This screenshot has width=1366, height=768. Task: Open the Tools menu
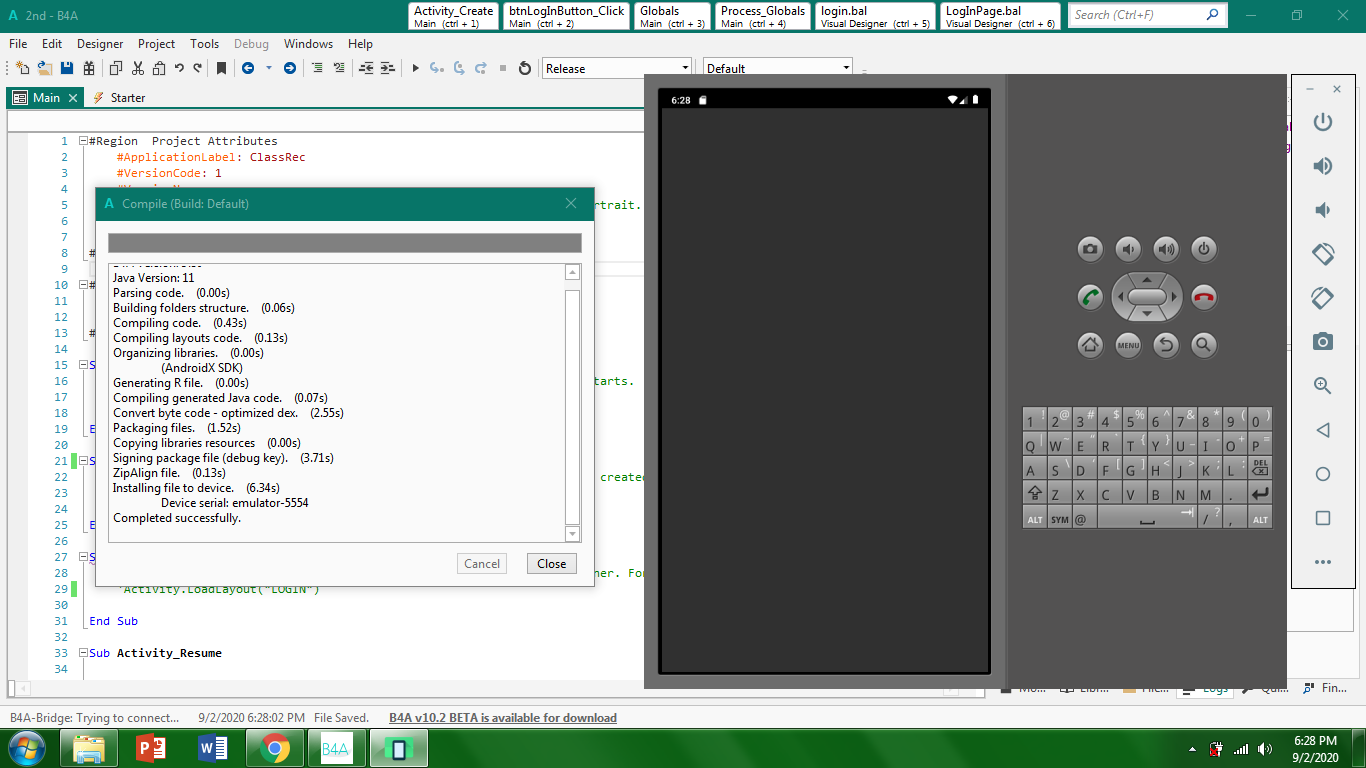pos(204,44)
